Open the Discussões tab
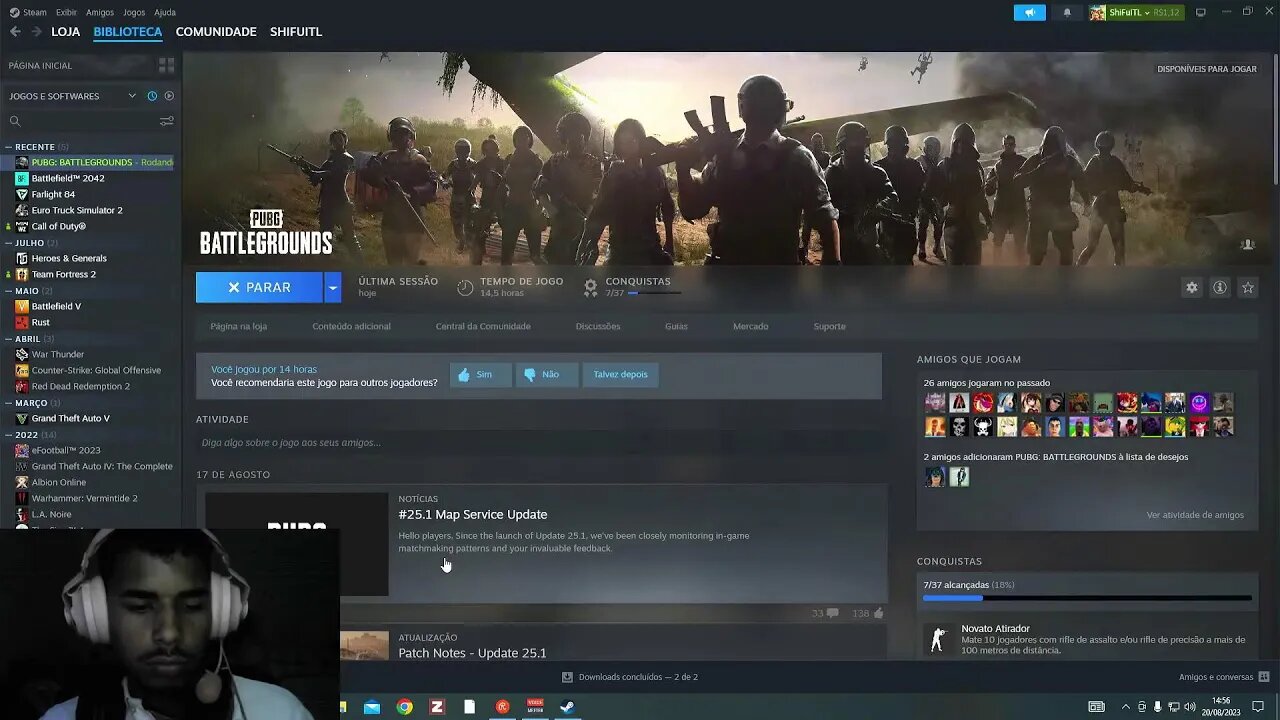Viewport: 1280px width, 720px height. (598, 326)
